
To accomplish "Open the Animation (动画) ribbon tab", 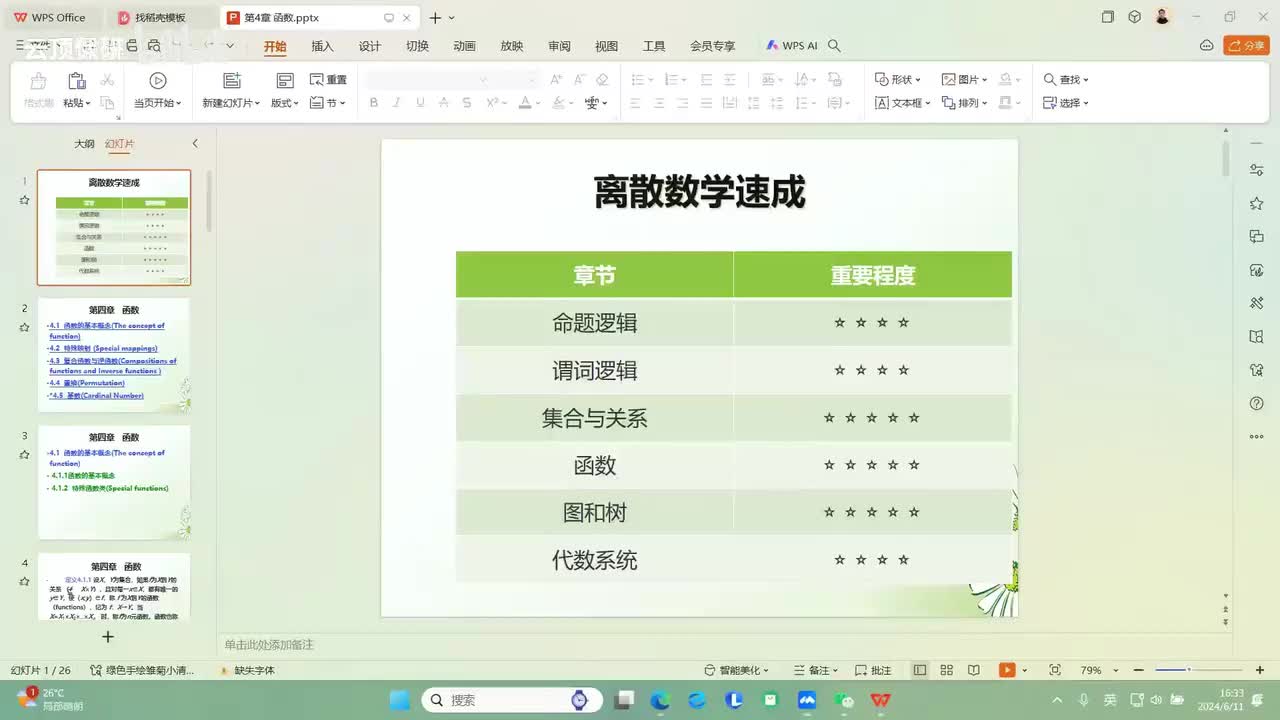I will (x=464, y=46).
